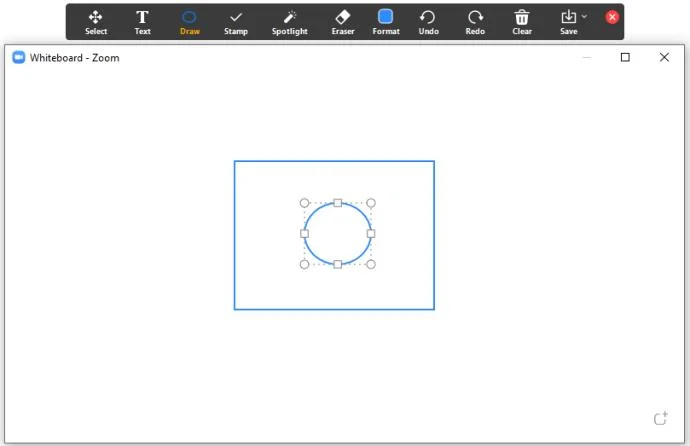Pick the Stamp checkmark tool

[x=236, y=22]
